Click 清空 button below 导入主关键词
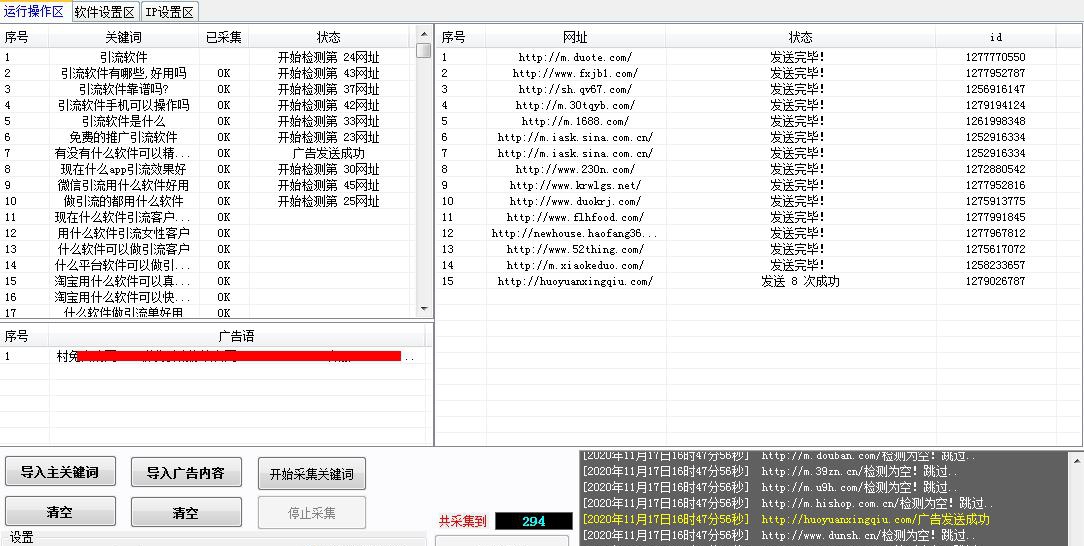Image resolution: width=1084 pixels, height=546 pixels. pyautogui.click(x=59, y=513)
